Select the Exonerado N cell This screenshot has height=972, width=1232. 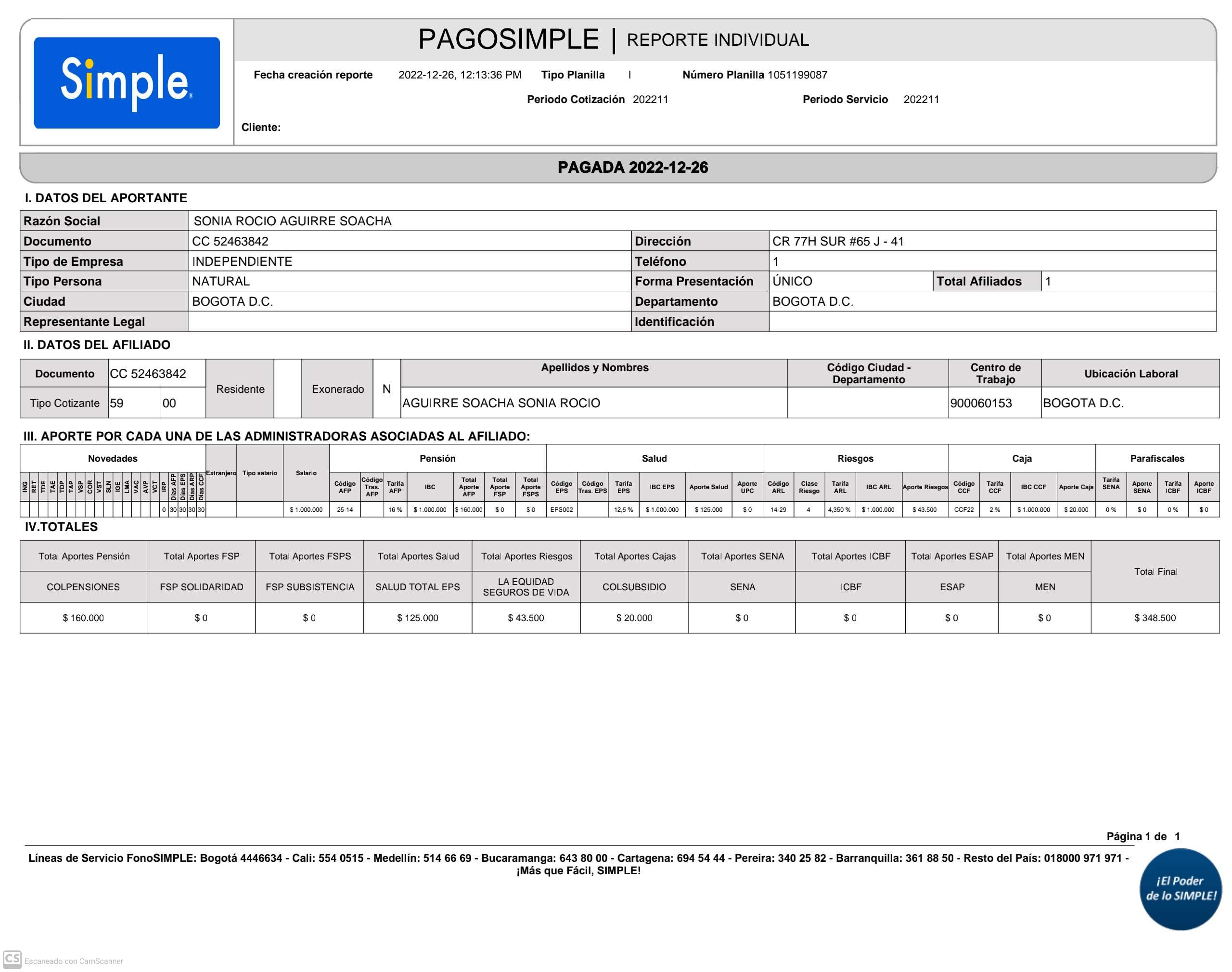click(x=386, y=389)
